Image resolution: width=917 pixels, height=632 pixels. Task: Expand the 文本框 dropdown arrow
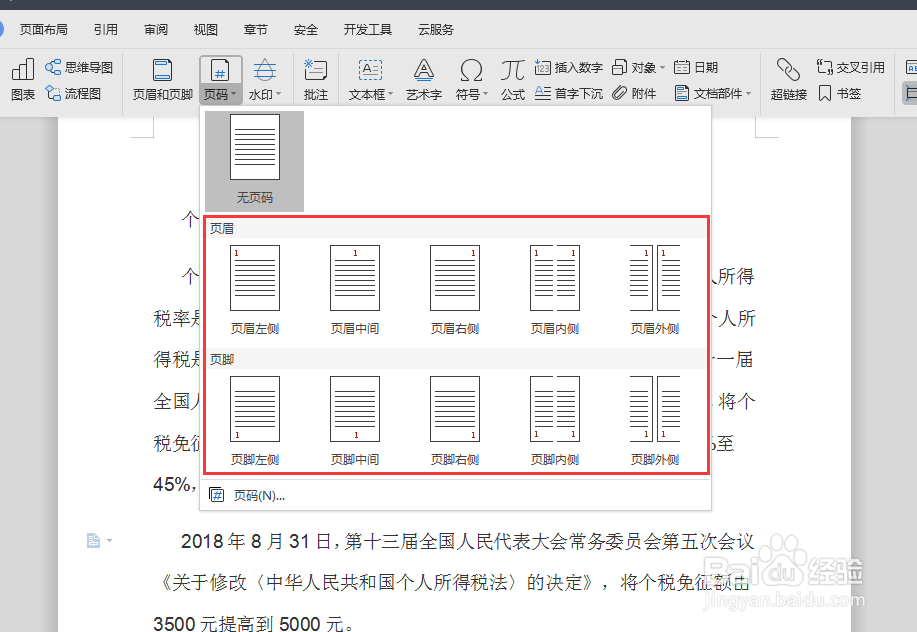coord(391,94)
